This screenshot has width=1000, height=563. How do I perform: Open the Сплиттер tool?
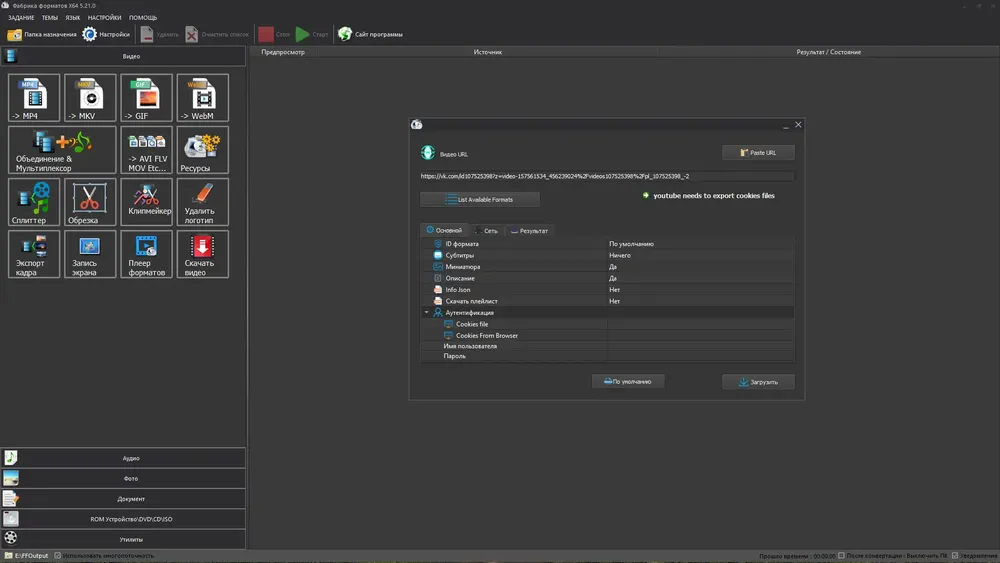point(35,202)
